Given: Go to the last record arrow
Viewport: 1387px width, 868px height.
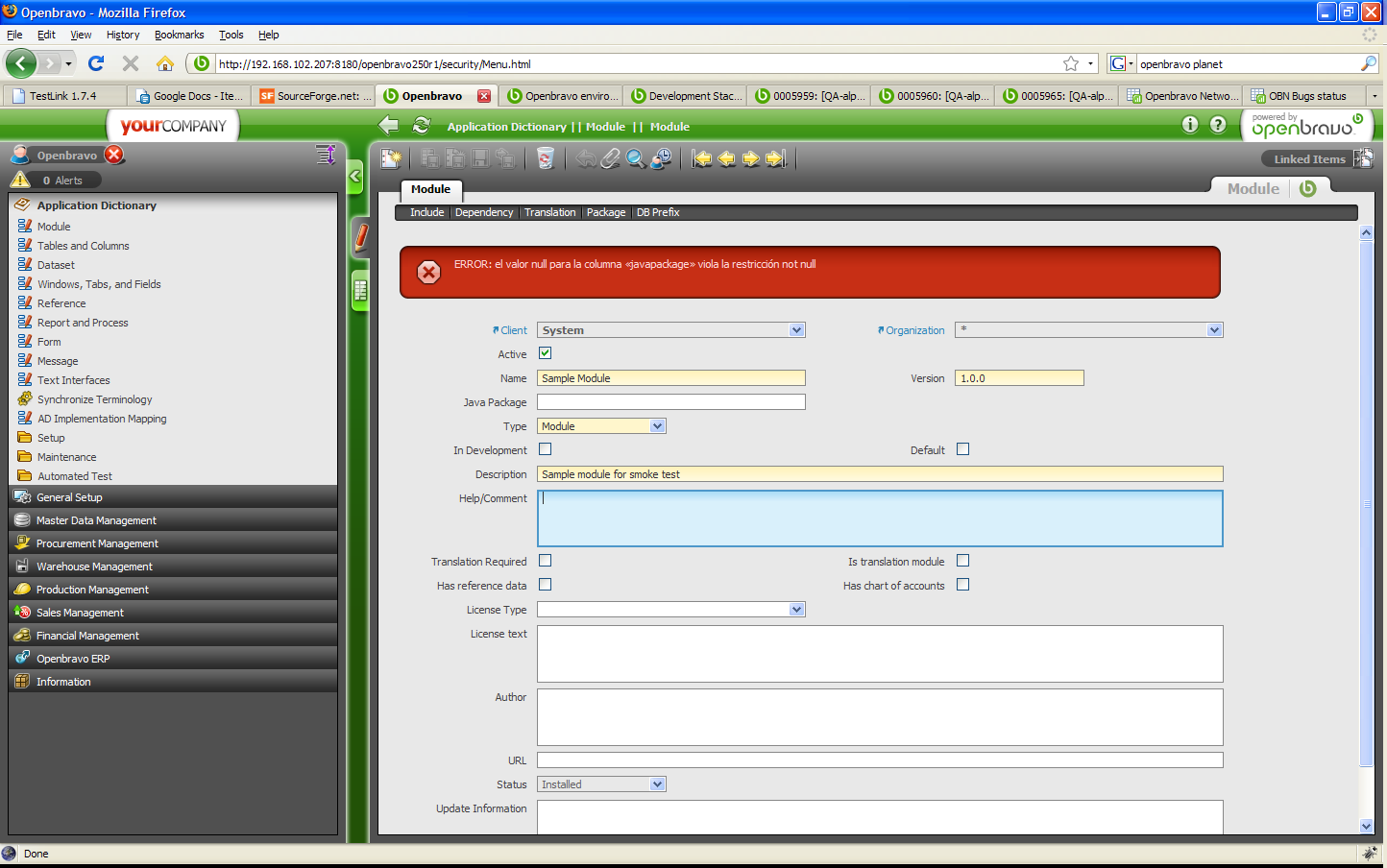Looking at the screenshot, I should coord(776,159).
